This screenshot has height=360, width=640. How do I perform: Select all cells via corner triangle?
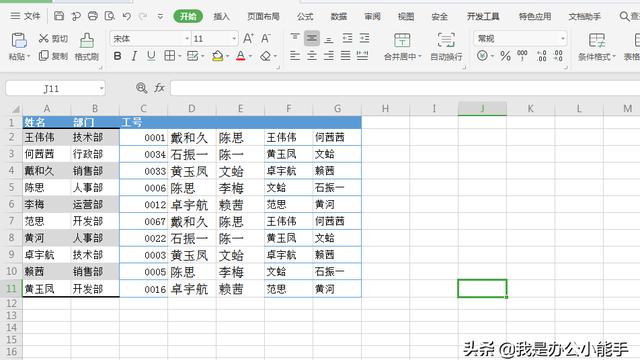click(x=16, y=109)
